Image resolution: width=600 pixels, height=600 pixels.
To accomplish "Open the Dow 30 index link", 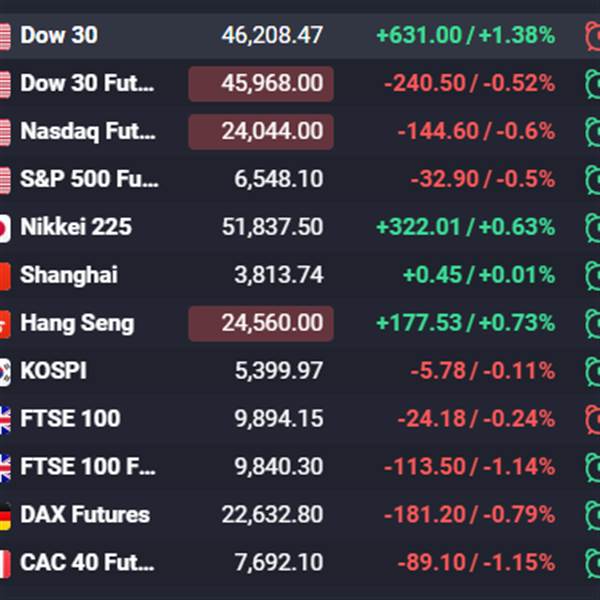I will tap(59, 36).
